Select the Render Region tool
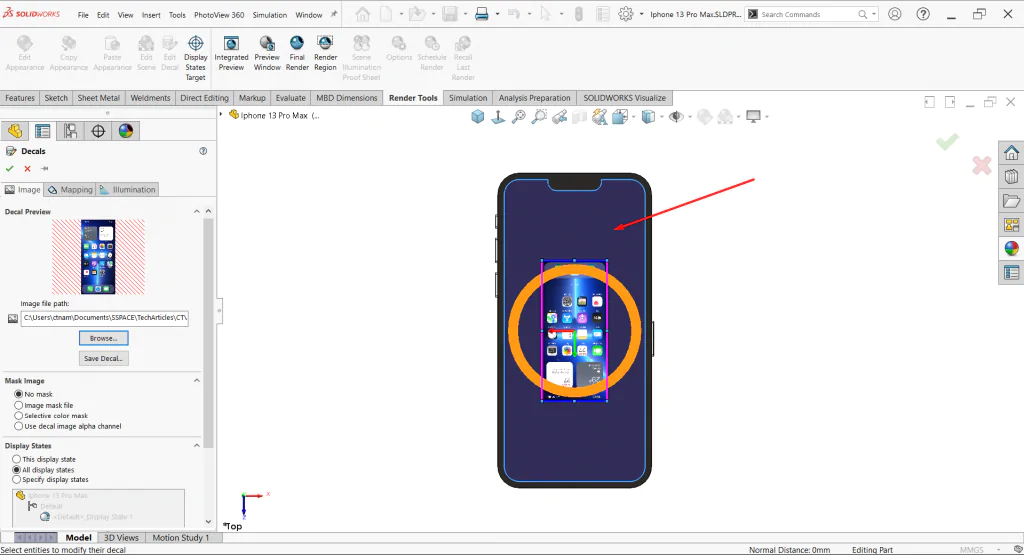Screen dimensions: 1024x555 coord(325,54)
